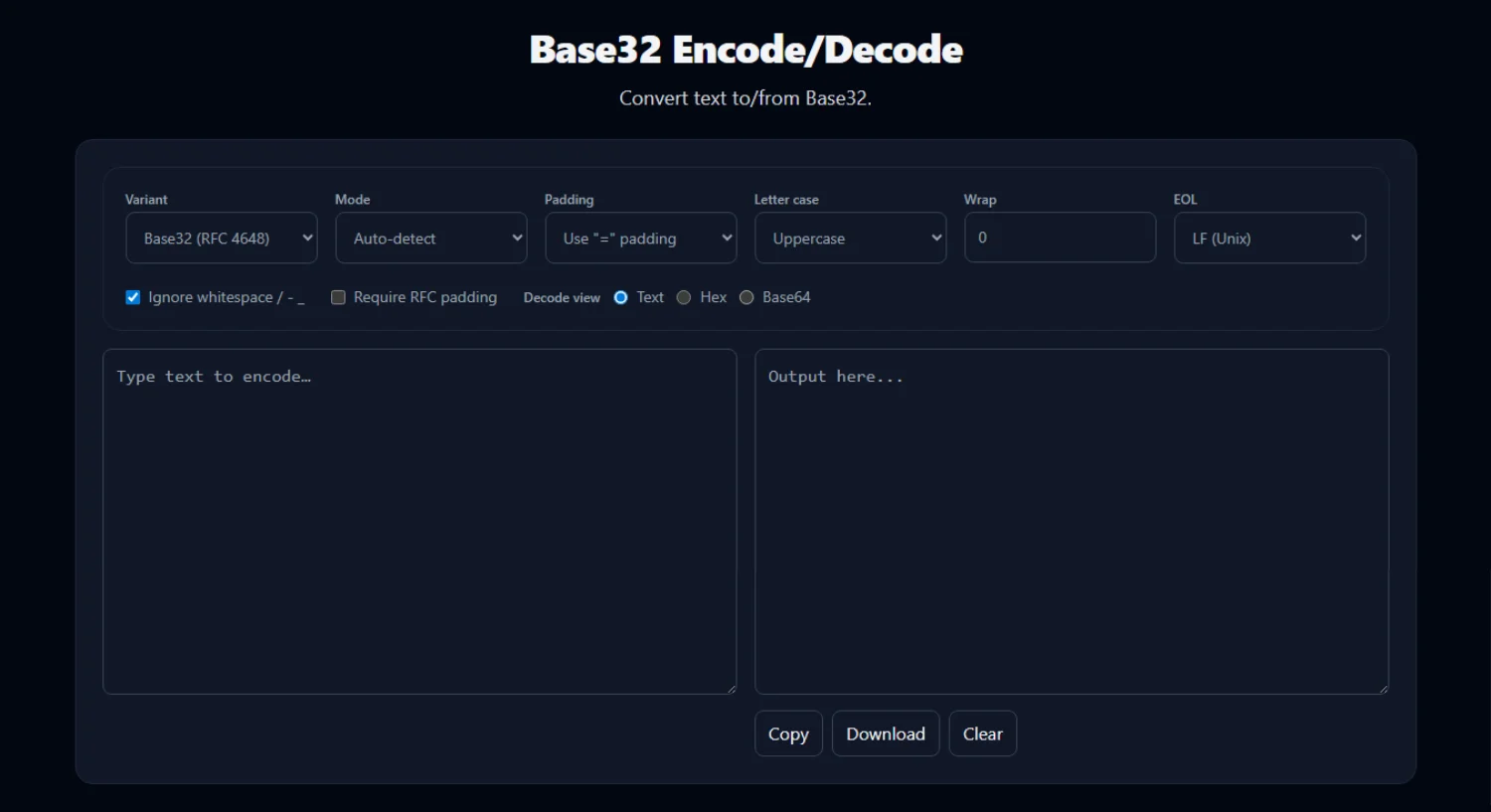This screenshot has height=812, width=1491.
Task: Expand the Letter case dropdown
Action: [850, 239]
